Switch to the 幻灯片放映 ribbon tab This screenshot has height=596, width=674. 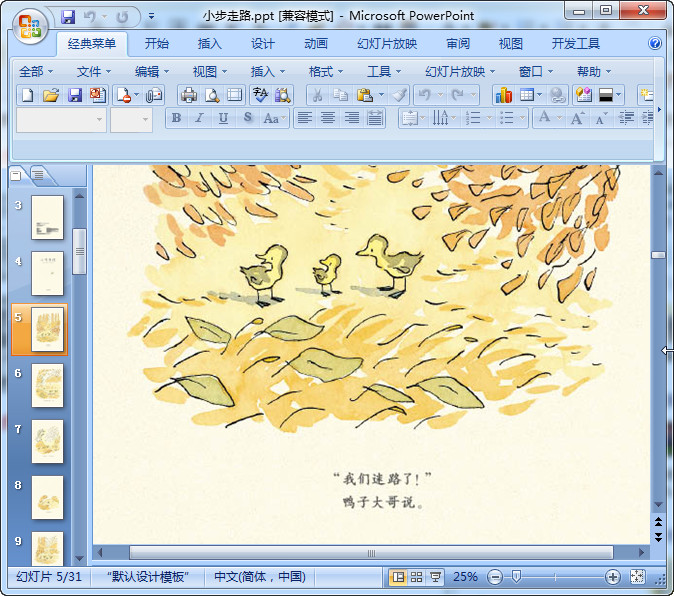(387, 43)
